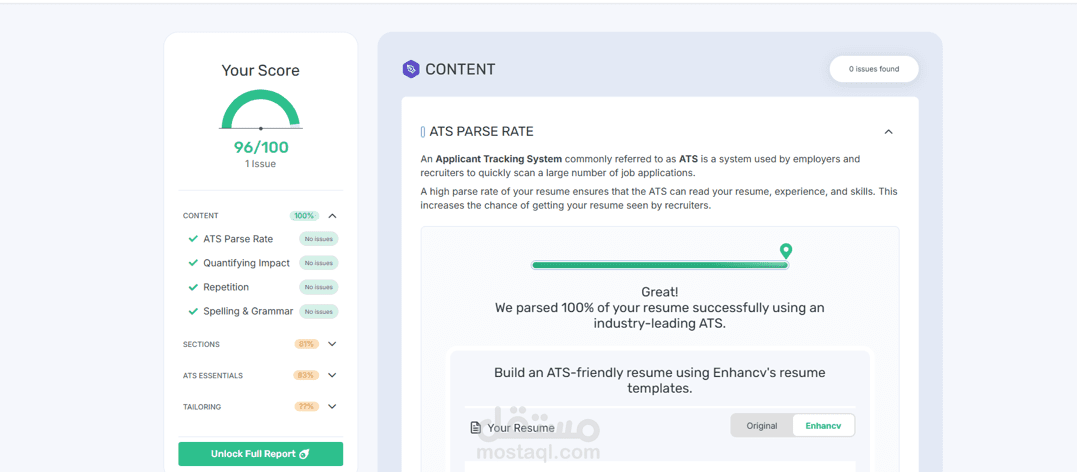The image size is (1077, 472).
Task: Click the green location pin marker
Action: tap(786, 250)
